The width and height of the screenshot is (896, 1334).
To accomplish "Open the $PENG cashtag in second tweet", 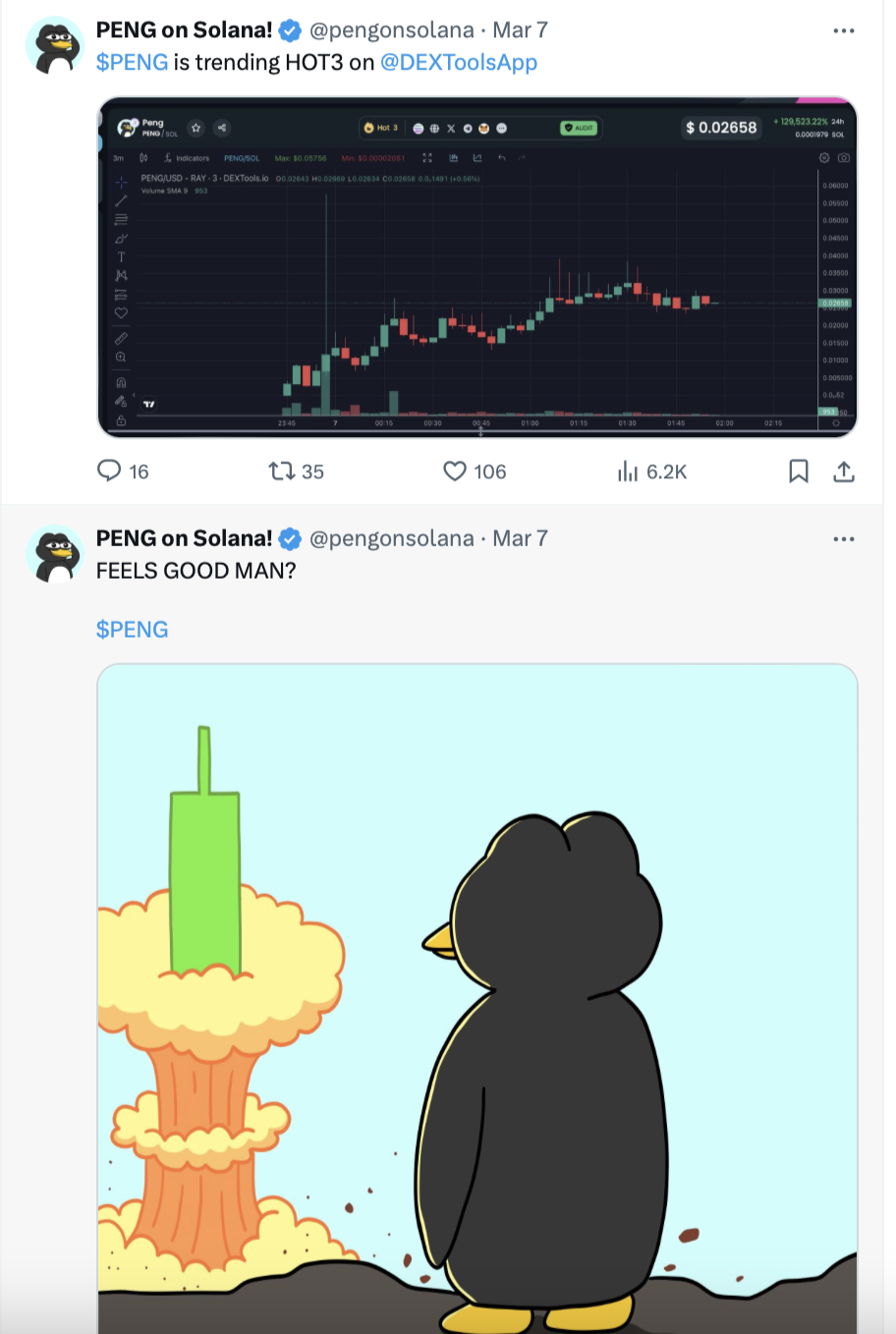I will [x=132, y=630].
